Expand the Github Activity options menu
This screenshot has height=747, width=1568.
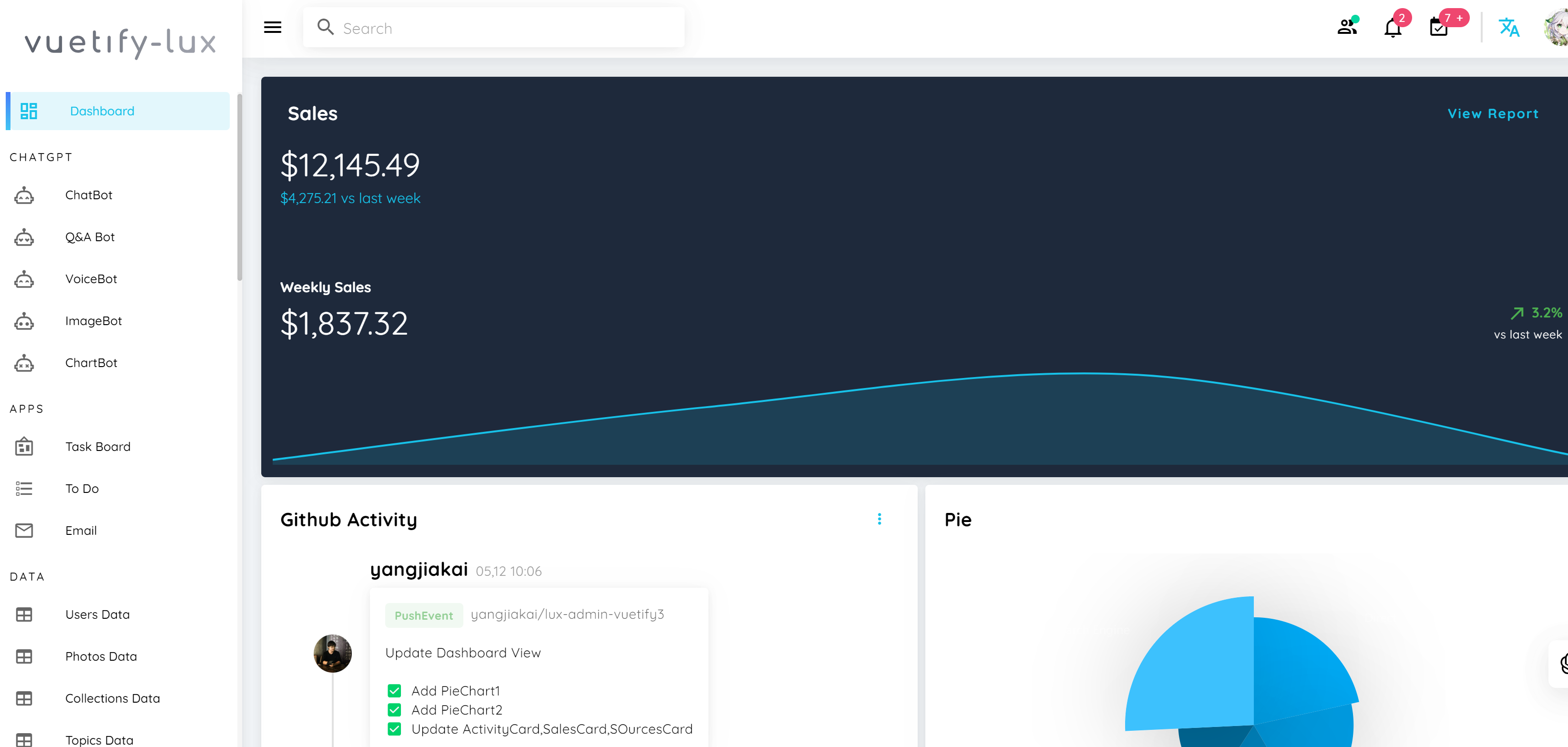[879, 519]
